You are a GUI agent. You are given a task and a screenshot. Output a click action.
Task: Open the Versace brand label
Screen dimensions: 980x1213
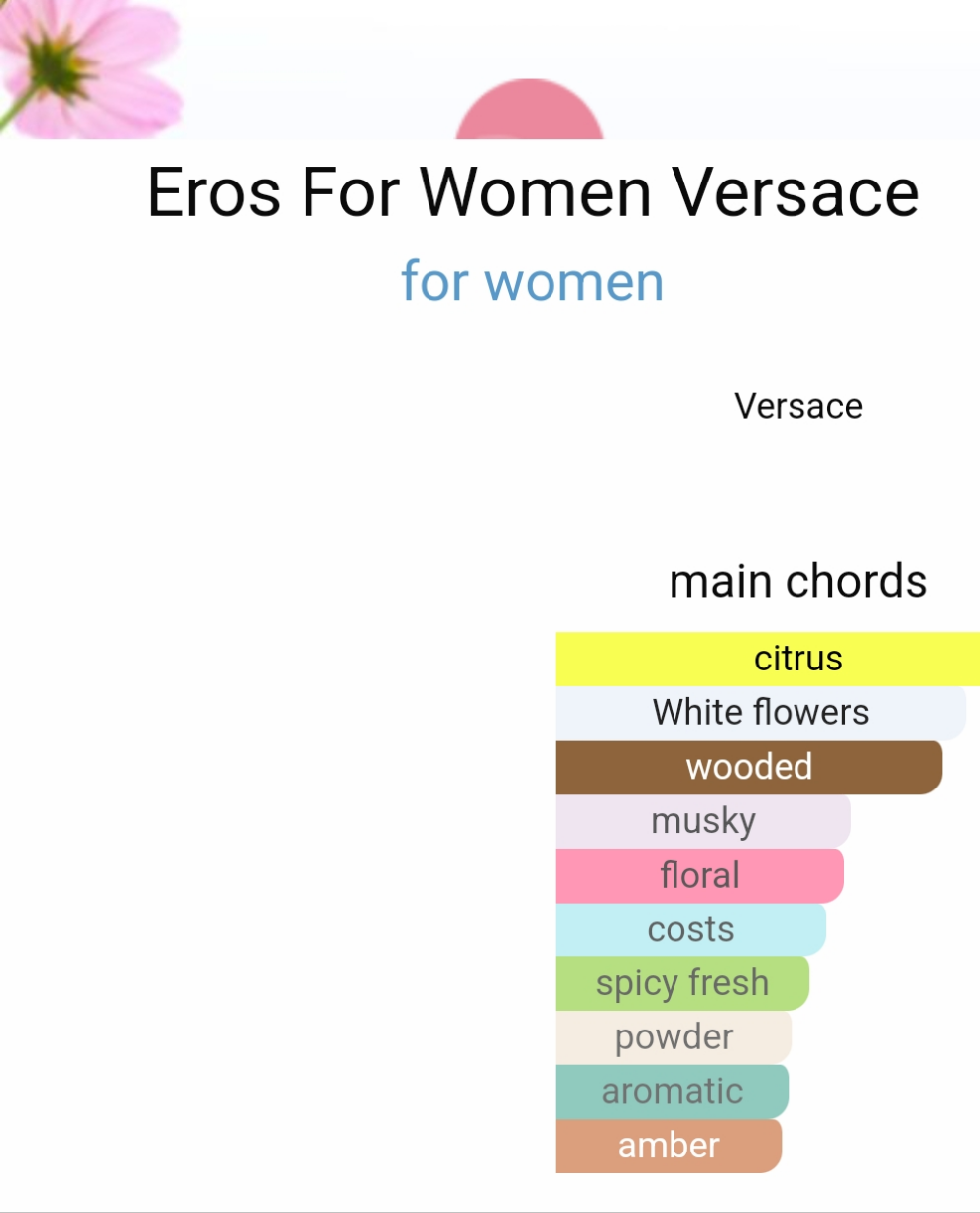798,406
